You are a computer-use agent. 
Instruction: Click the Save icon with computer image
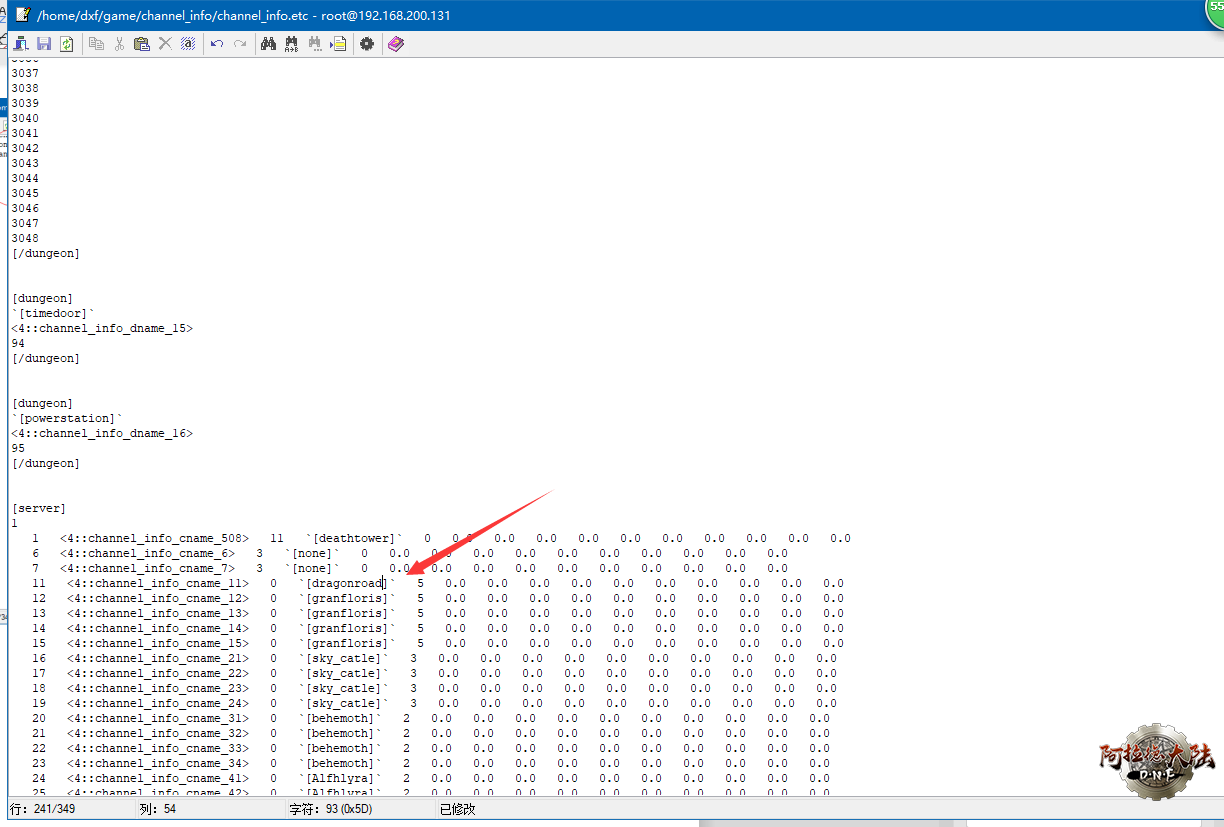[21, 44]
